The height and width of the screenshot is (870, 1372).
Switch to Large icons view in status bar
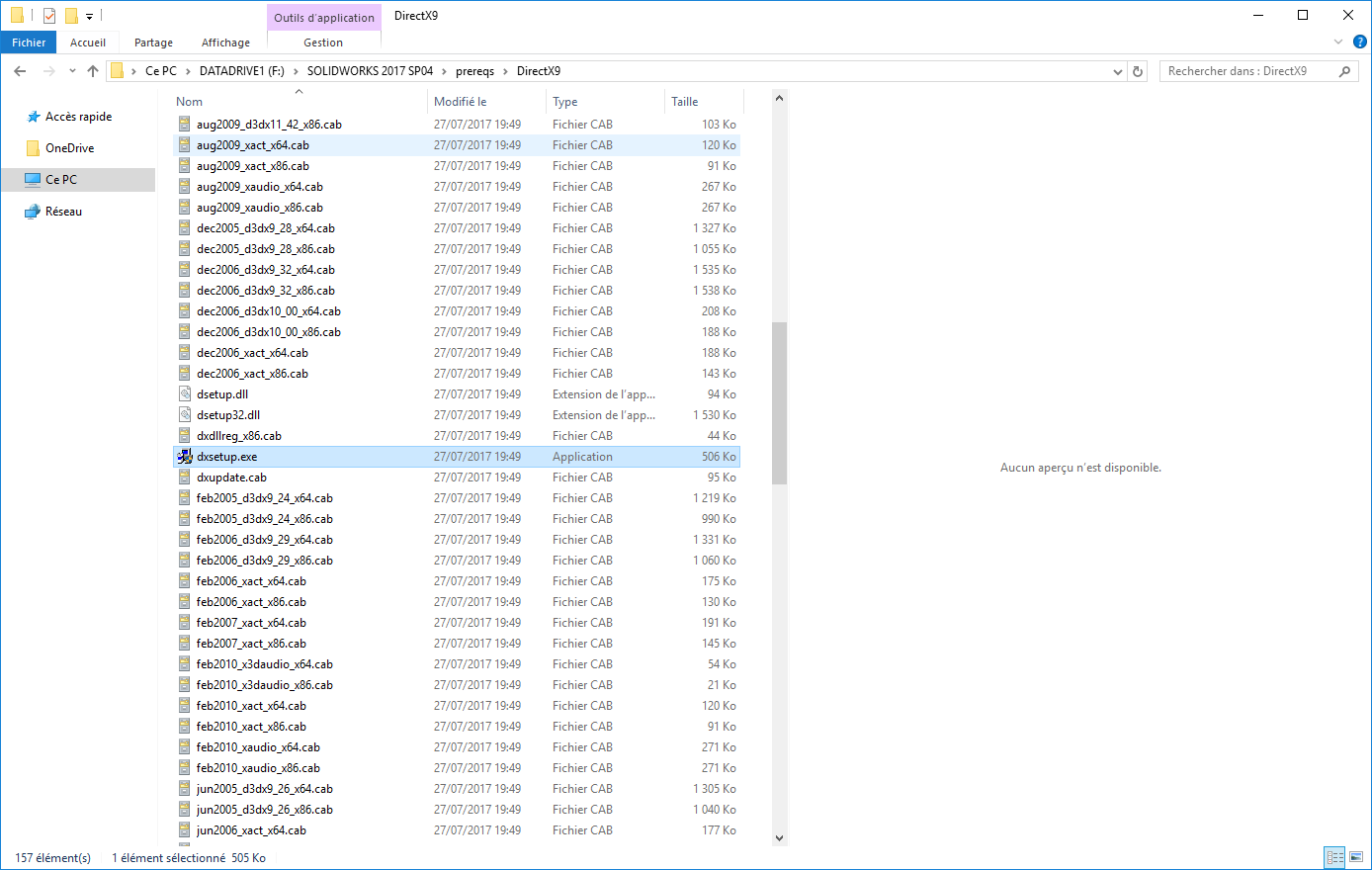pyautogui.click(x=1355, y=858)
